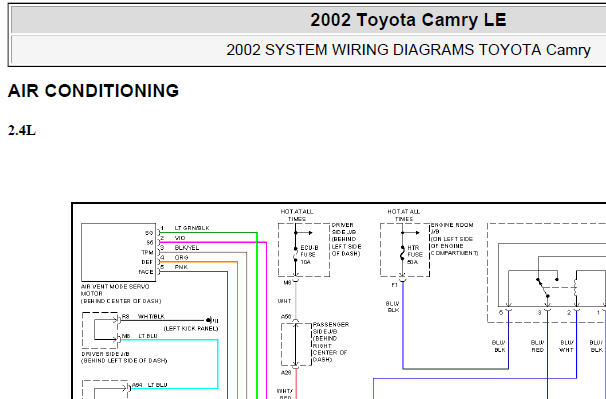Click 'HOT AT ALL TIMES' above ECU-B fuse
The image size is (606, 399).
point(297,215)
